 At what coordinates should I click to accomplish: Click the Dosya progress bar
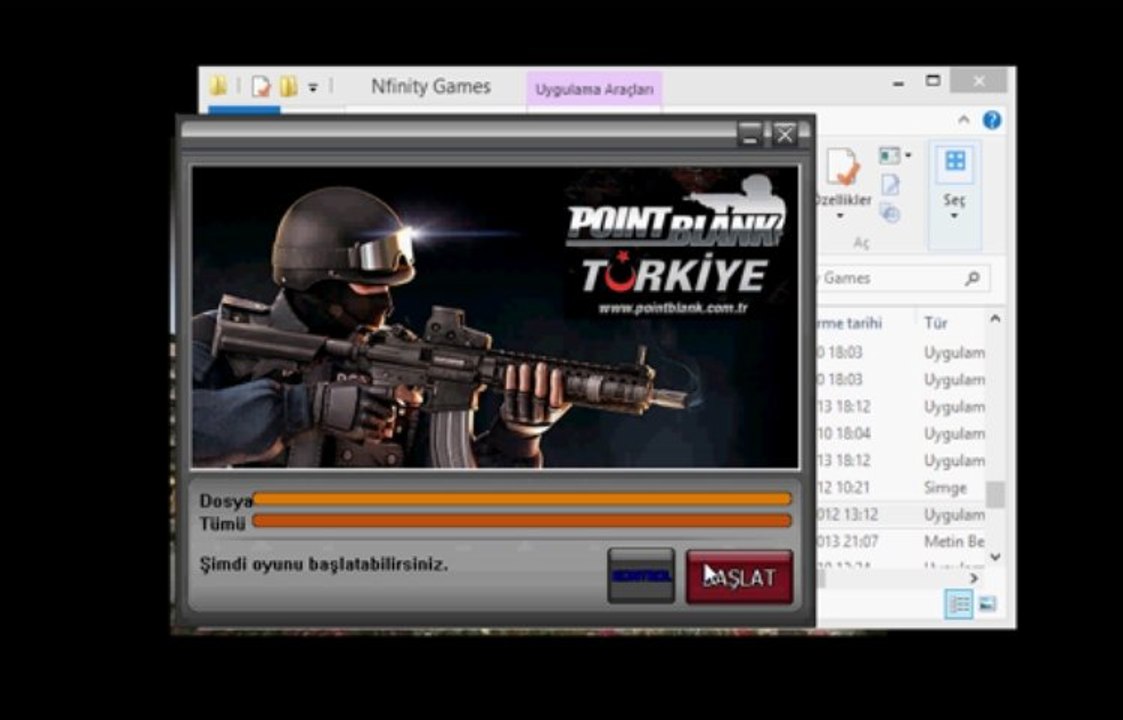[x=522, y=499]
